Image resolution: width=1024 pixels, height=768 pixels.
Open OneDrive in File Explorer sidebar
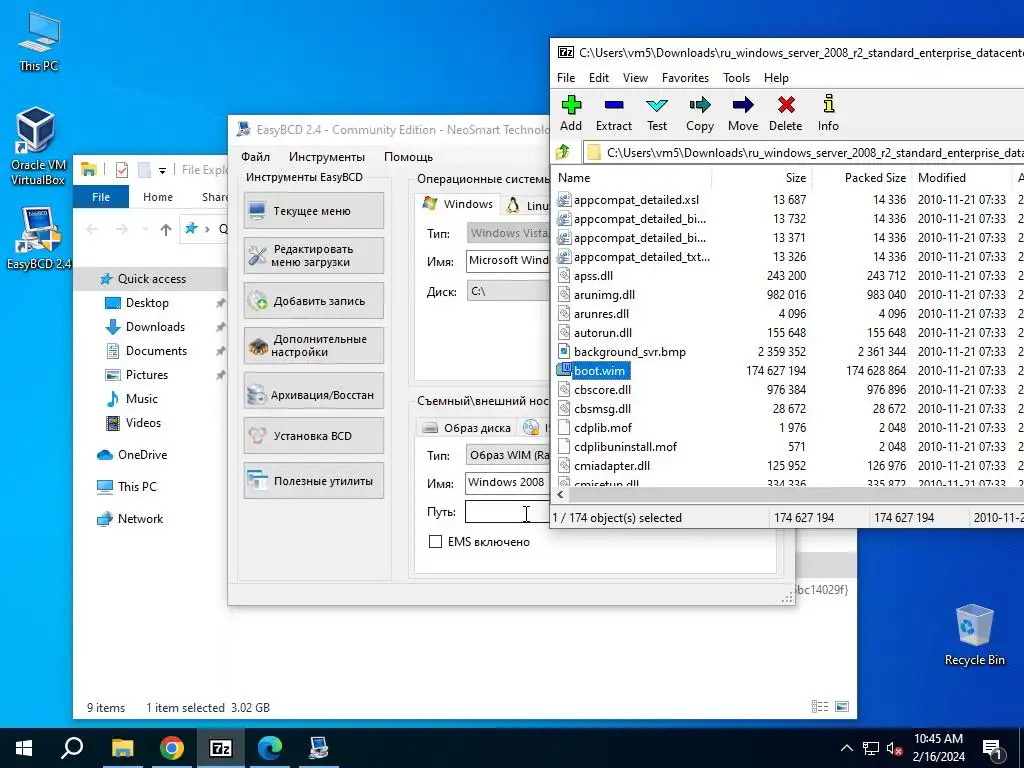142,455
